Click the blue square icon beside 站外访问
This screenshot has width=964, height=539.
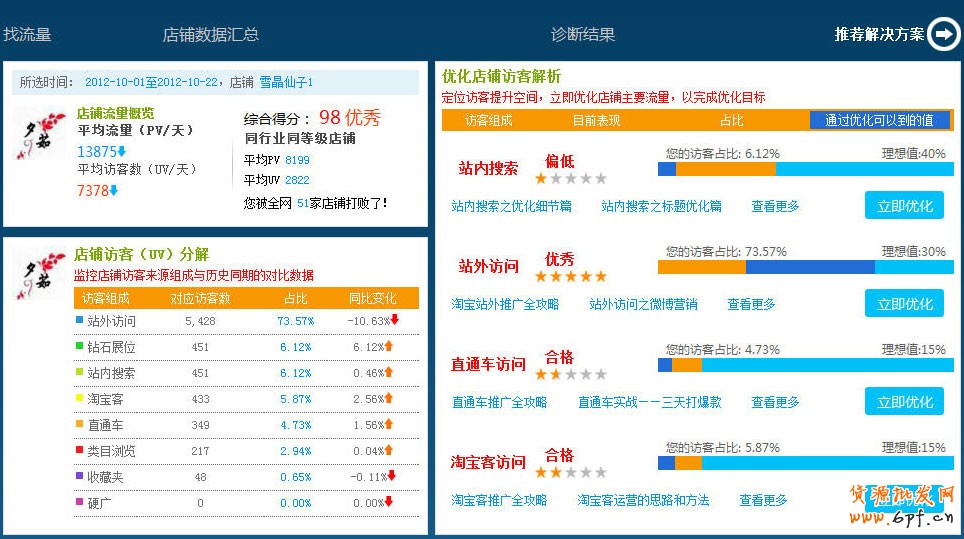(80, 321)
